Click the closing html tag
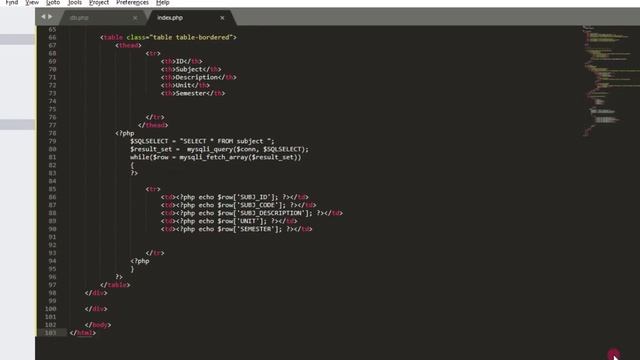The height and width of the screenshot is (360, 640). (83, 333)
